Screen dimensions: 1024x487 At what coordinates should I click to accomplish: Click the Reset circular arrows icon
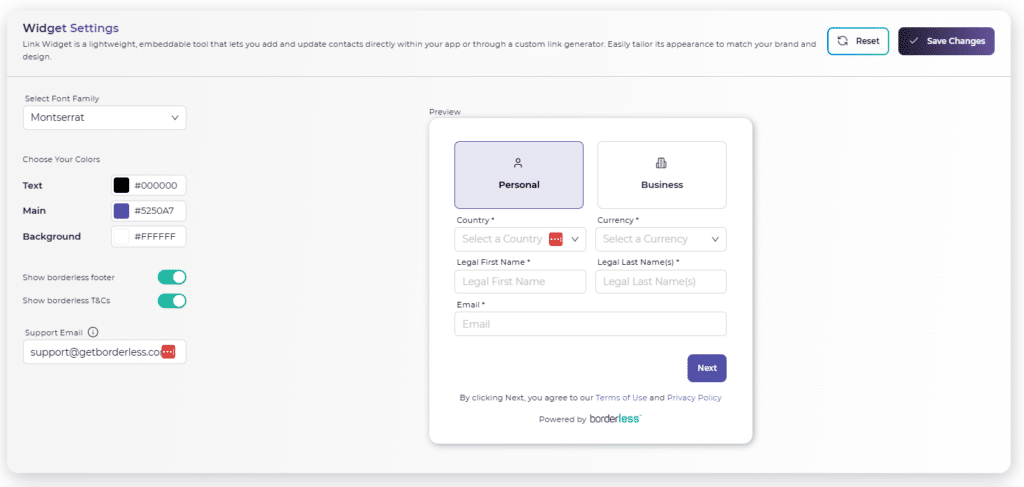843,41
